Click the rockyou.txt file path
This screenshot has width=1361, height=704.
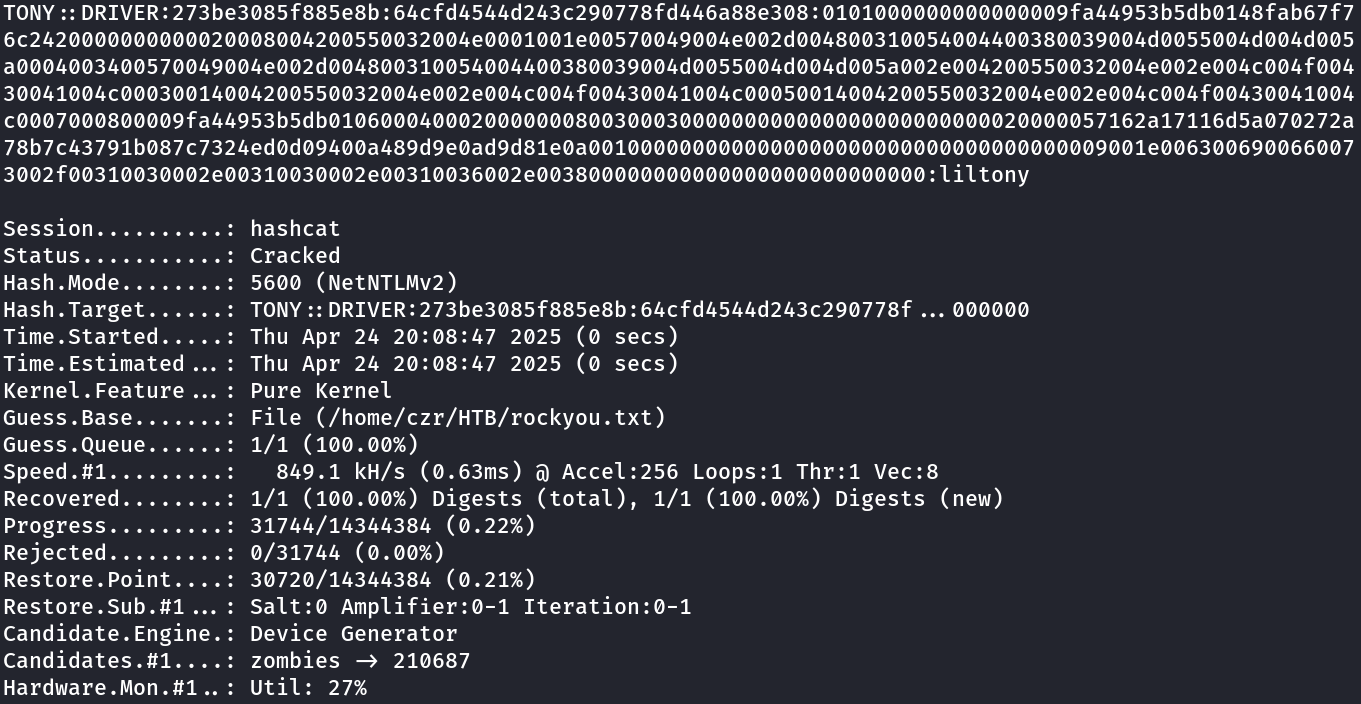(x=457, y=418)
